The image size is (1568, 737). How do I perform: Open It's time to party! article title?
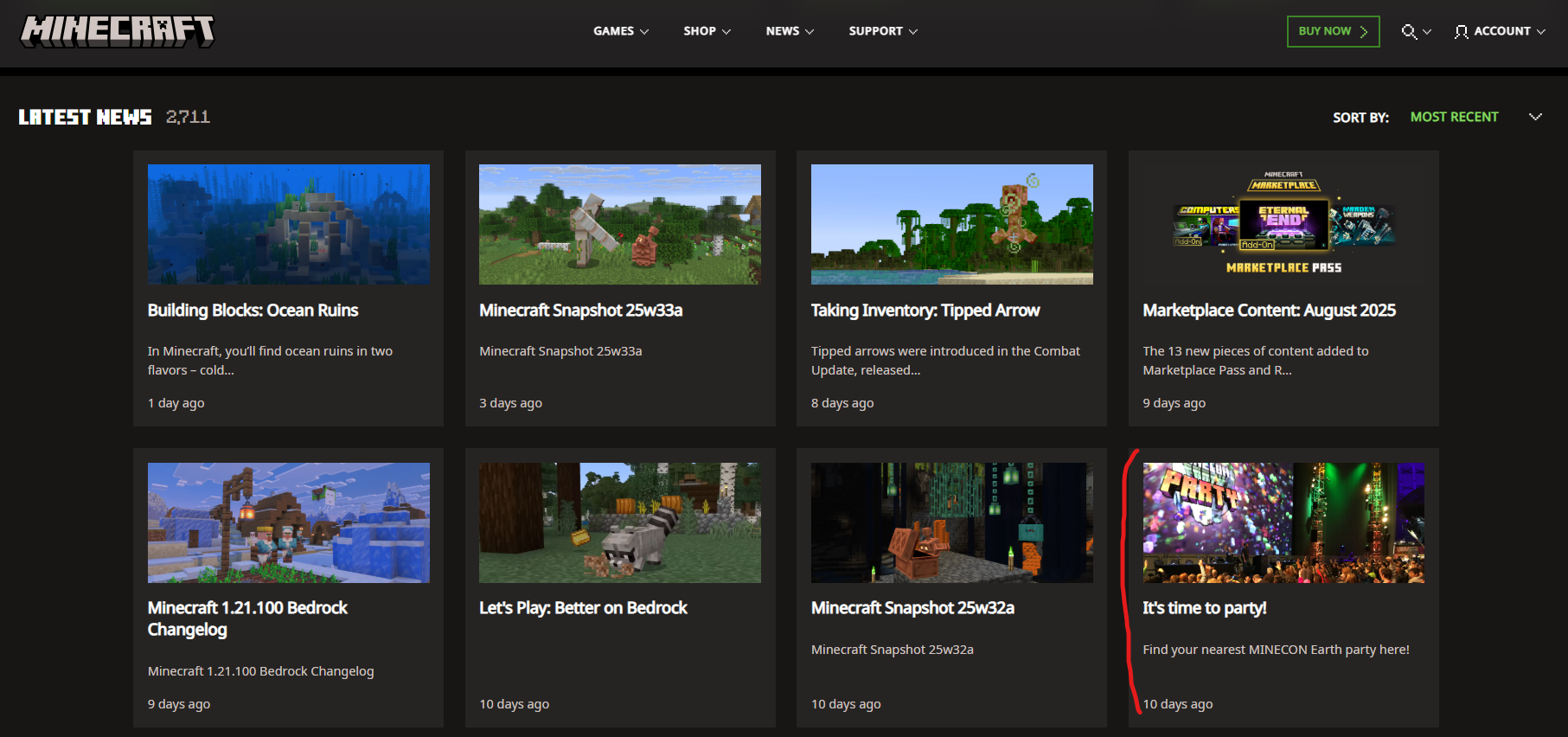[1204, 608]
